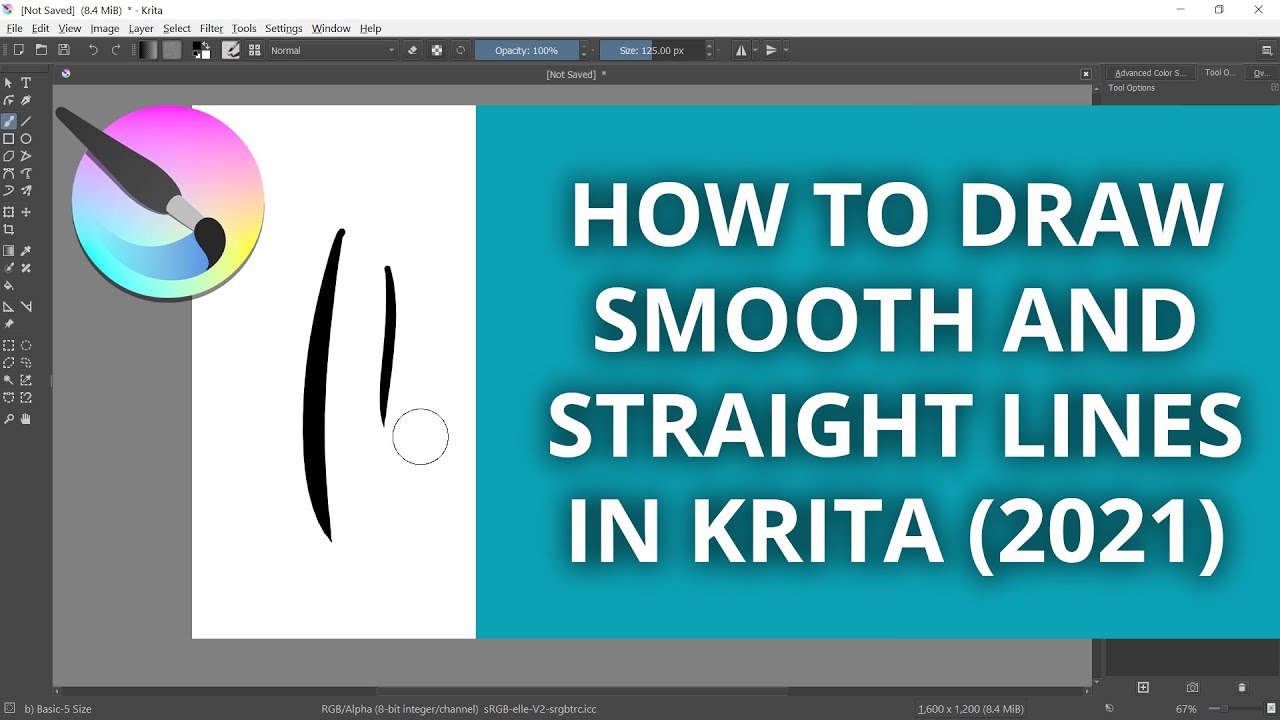Screen dimensions: 1280x720
Task: Create a new document from toolbar
Action: (x=18, y=50)
